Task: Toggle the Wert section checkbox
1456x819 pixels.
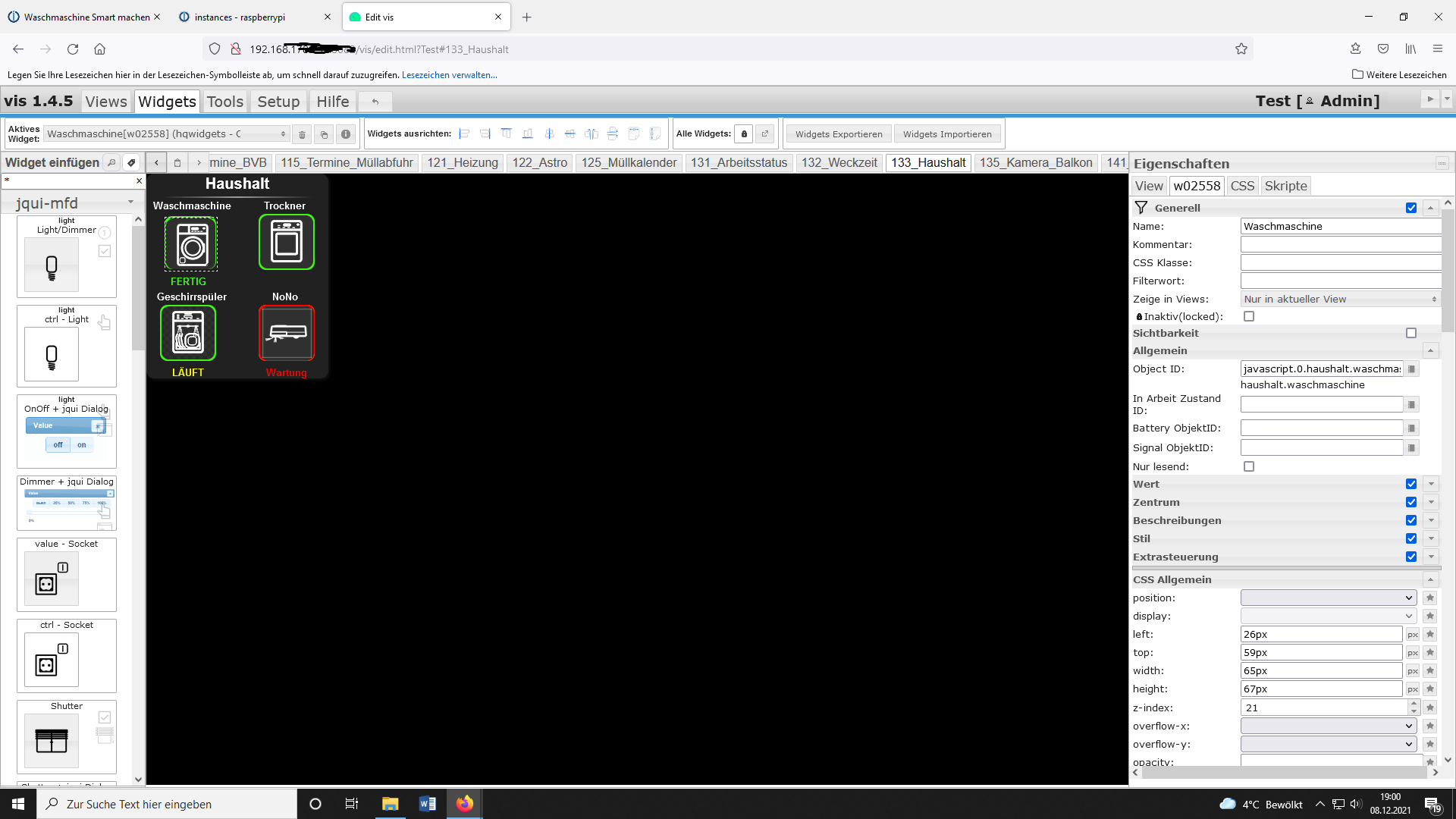Action: 1411,484
